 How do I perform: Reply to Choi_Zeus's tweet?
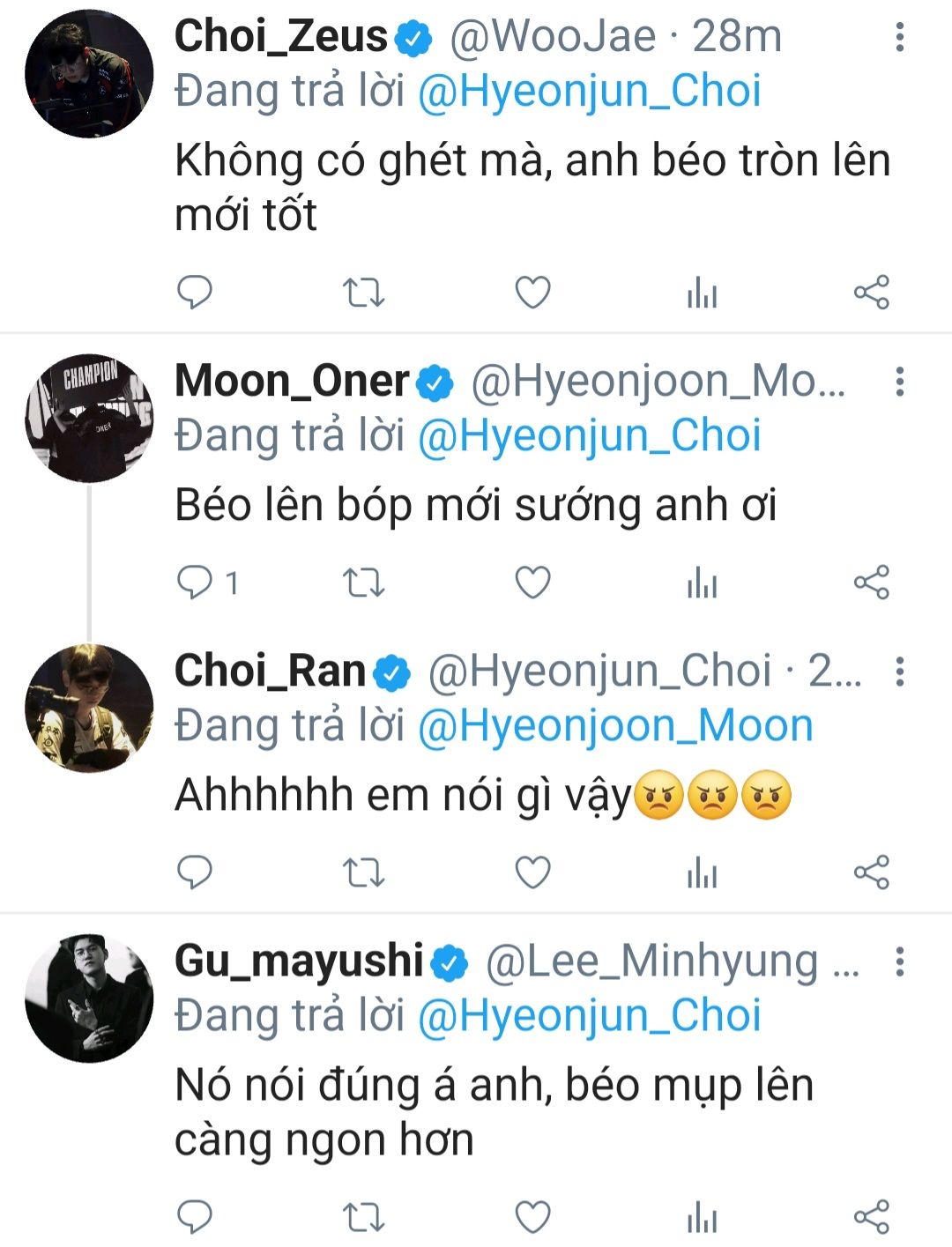[195, 292]
